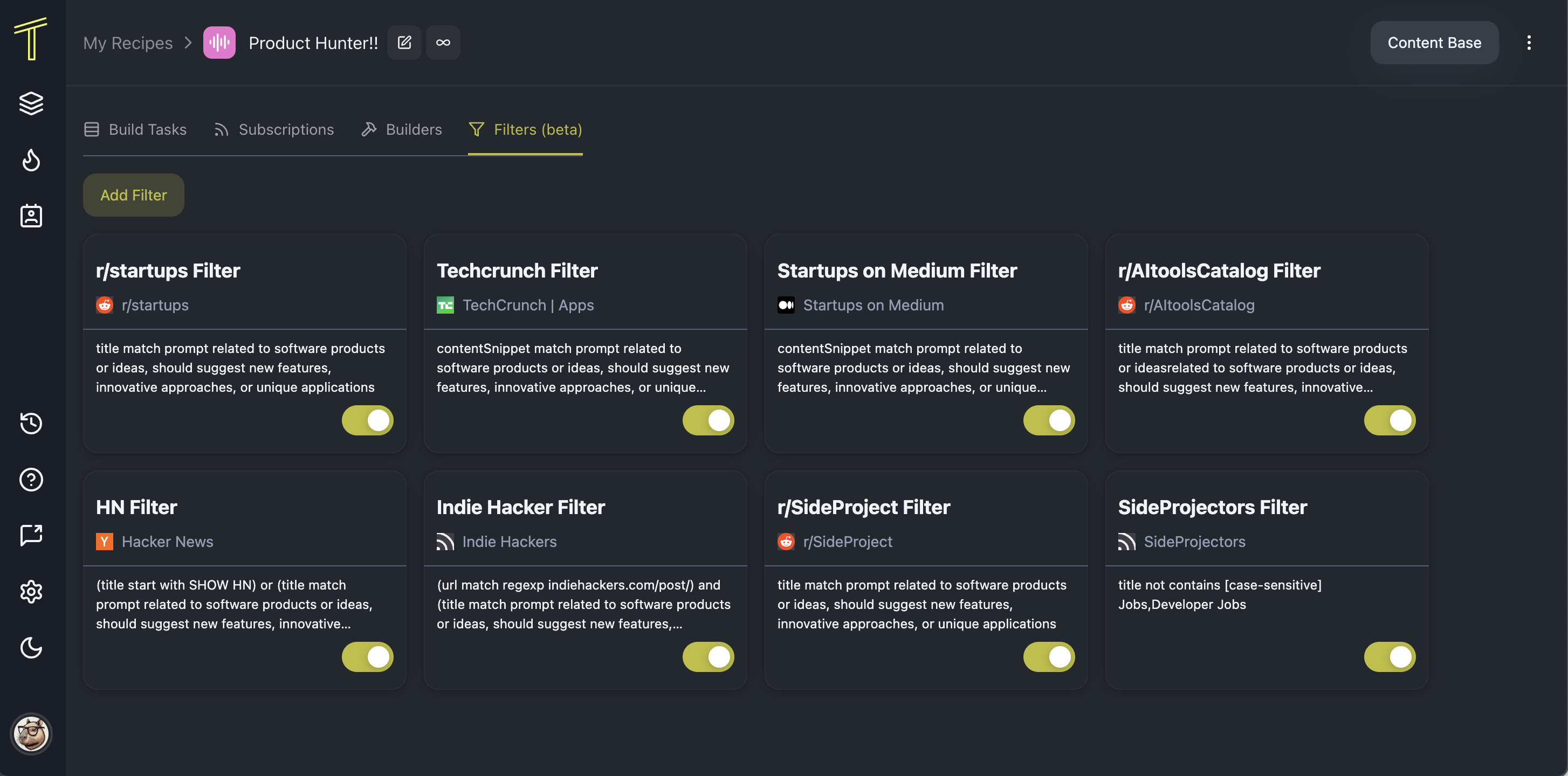
Task: Open the feedback message icon
Action: [31, 535]
